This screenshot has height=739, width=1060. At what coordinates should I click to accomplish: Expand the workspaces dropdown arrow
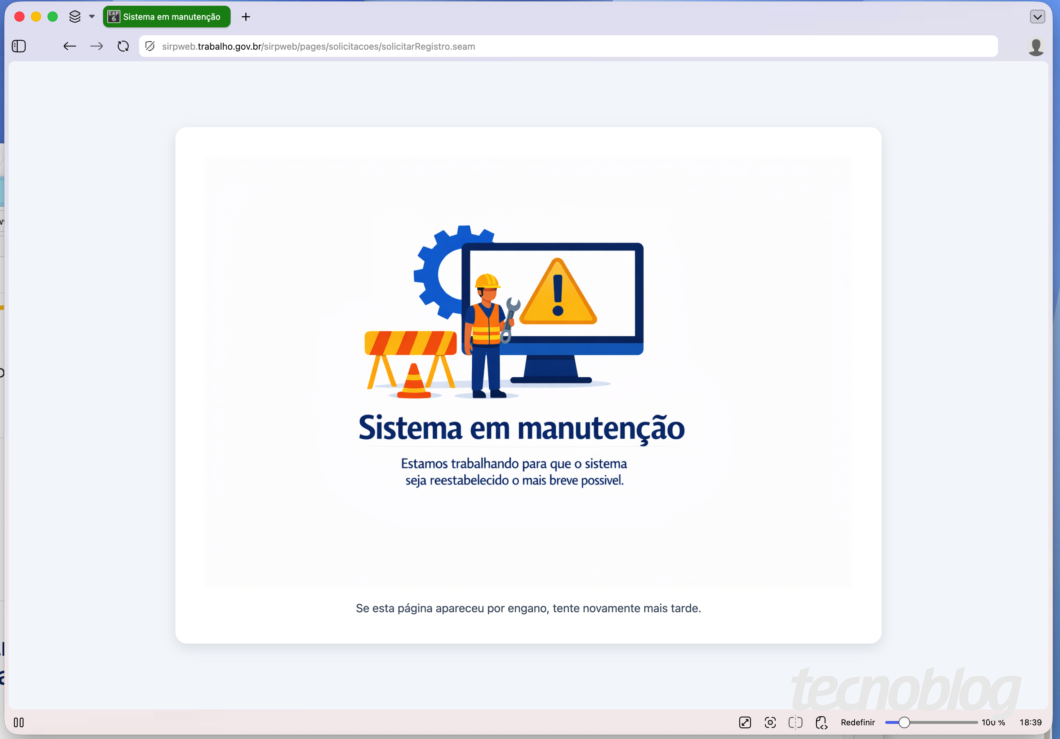click(x=92, y=16)
